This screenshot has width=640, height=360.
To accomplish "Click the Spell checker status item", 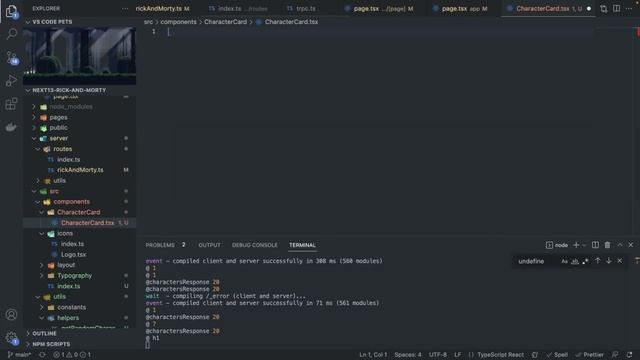I will tap(557, 355).
